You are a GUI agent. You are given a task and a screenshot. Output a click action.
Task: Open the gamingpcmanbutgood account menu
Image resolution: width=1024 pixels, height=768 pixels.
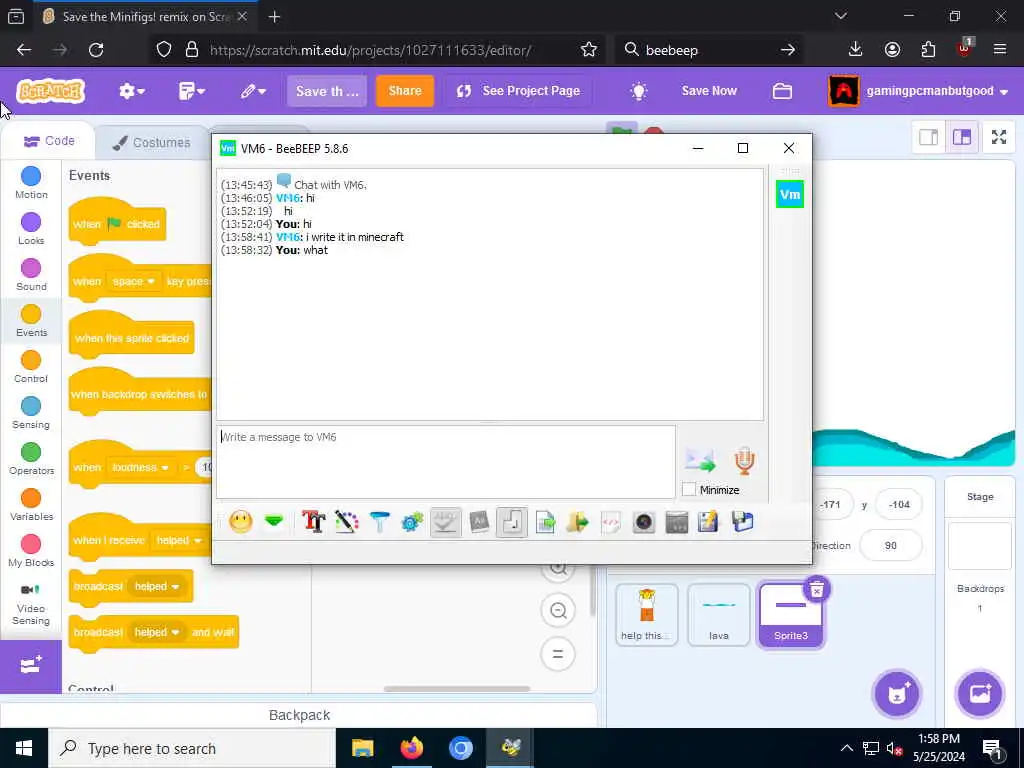coord(918,91)
